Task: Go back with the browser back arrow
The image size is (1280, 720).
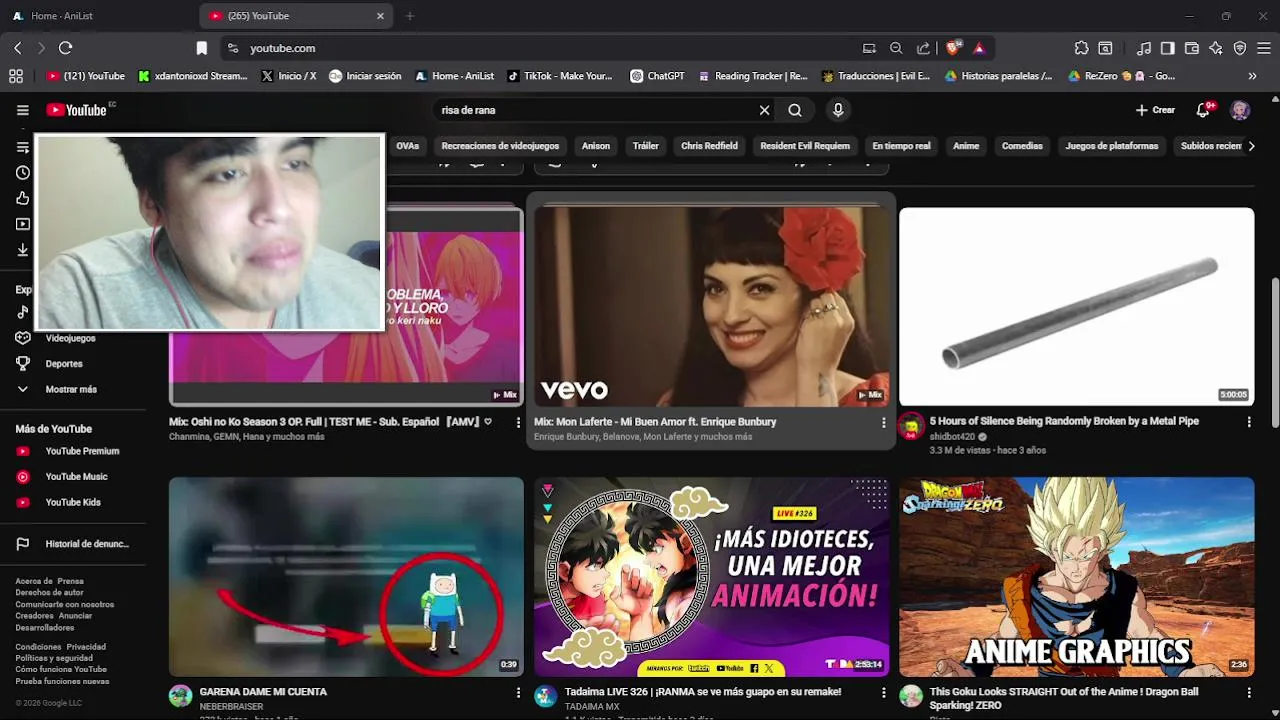Action: click(x=17, y=48)
